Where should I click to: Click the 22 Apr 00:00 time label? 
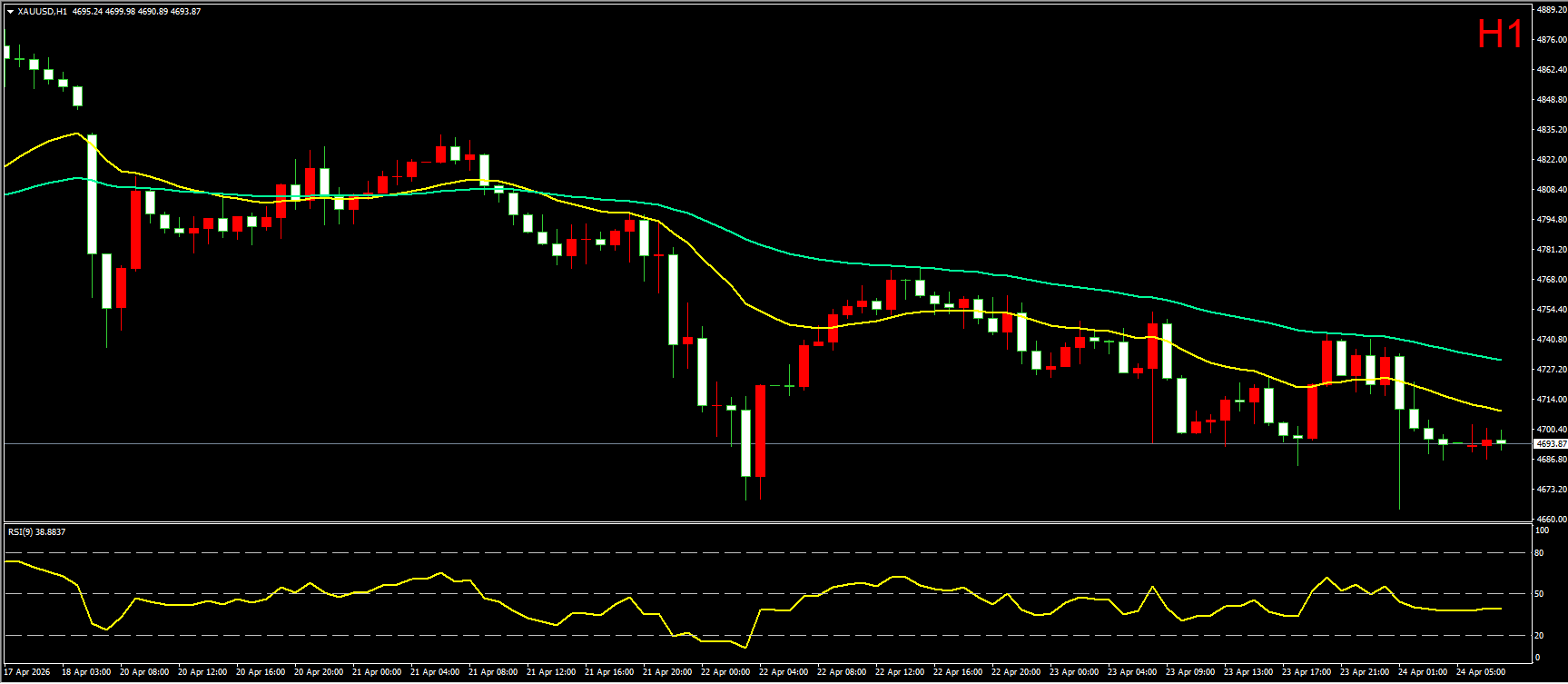pyautogui.click(x=725, y=672)
